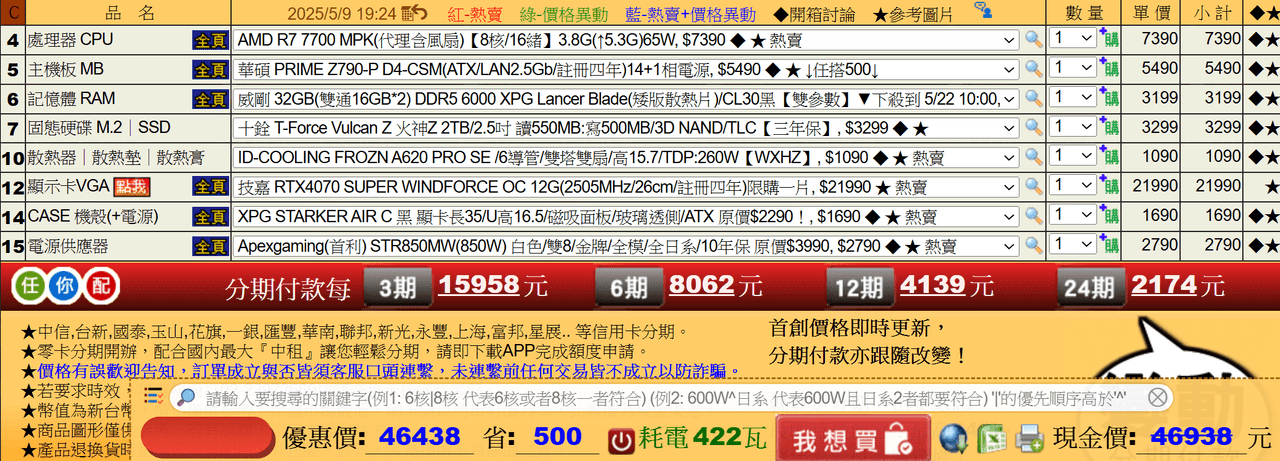Click the magnifier icon on the 記憶體 RAM row

[x=1033, y=99]
